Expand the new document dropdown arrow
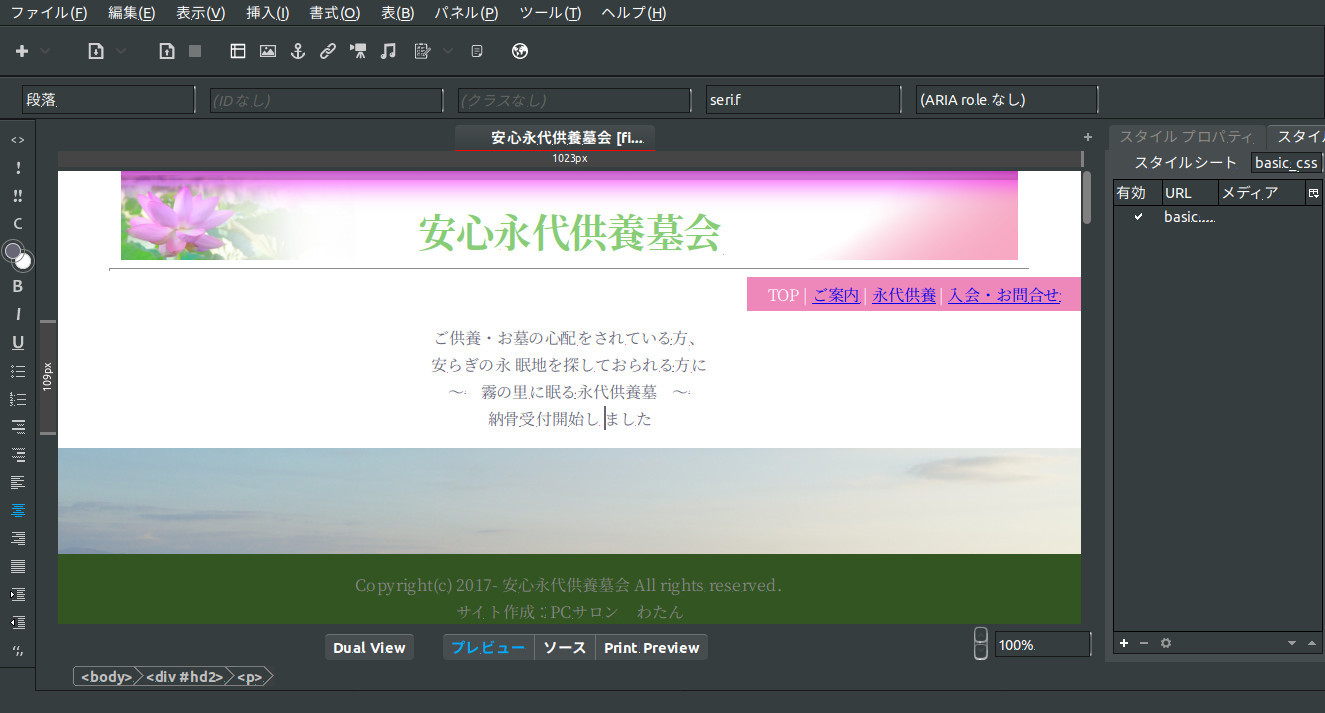This screenshot has width=1325, height=713. [45, 51]
